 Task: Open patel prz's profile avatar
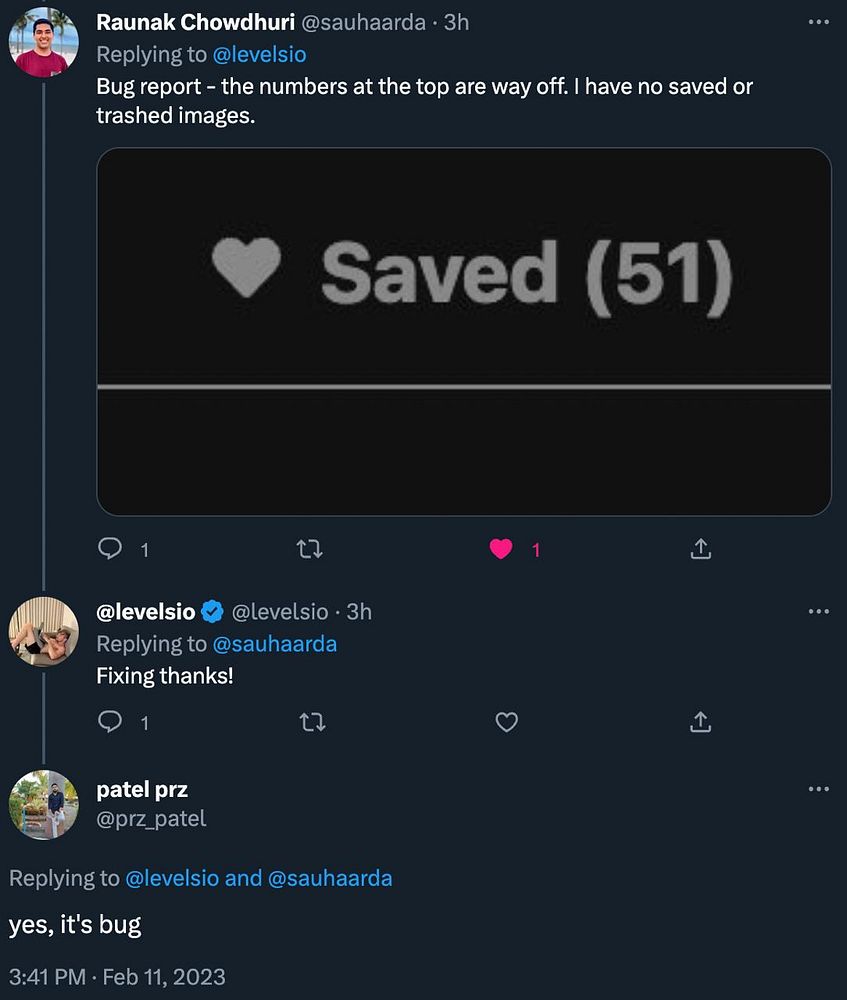coord(43,804)
